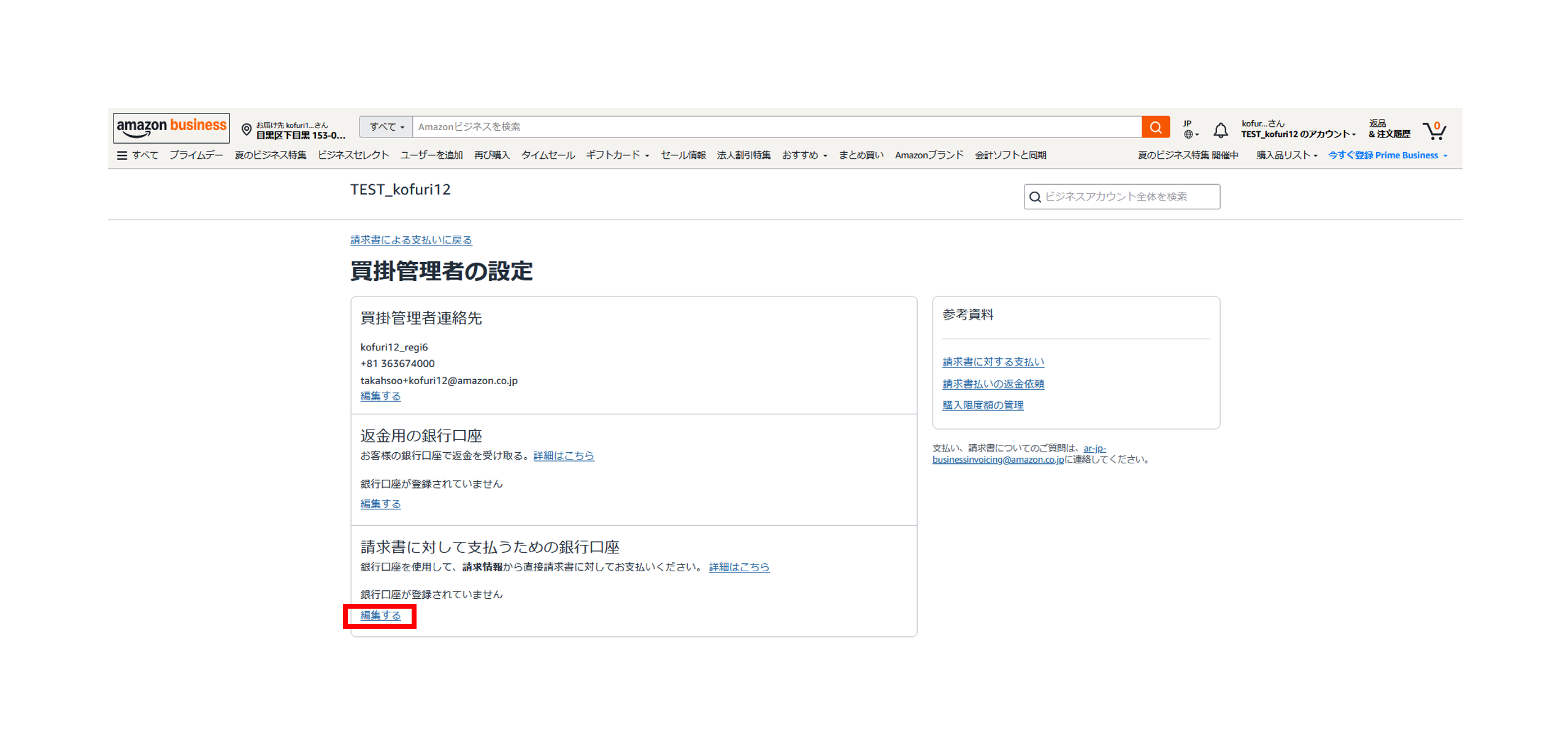The image size is (1568, 748).
Task: Expand the 購入品リスト dropdown
Action: click(1286, 155)
